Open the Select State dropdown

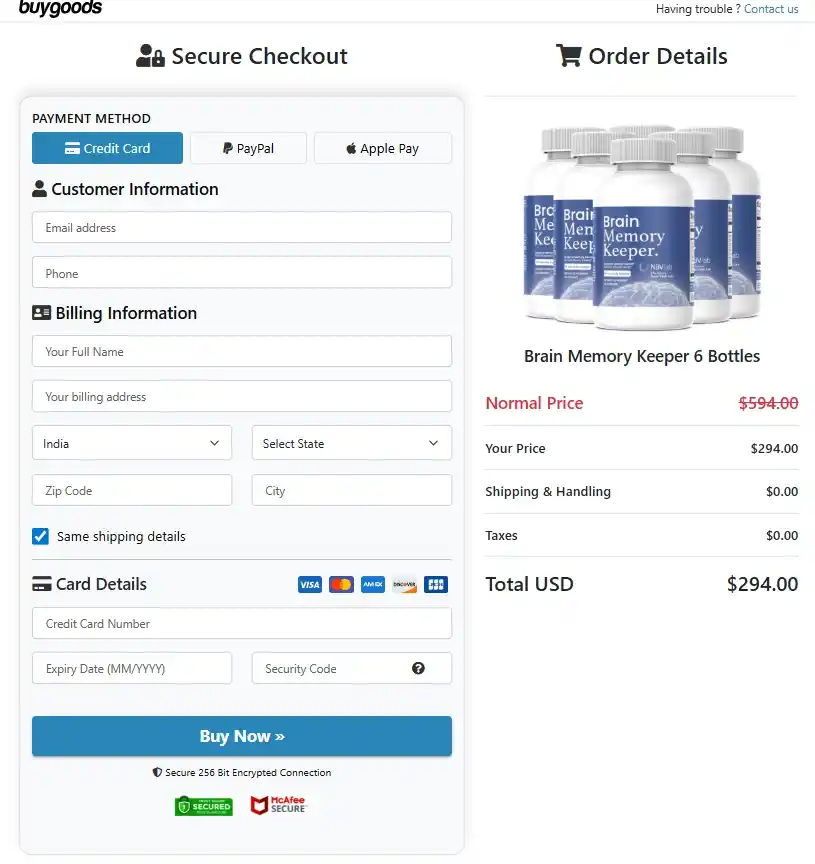coord(351,443)
